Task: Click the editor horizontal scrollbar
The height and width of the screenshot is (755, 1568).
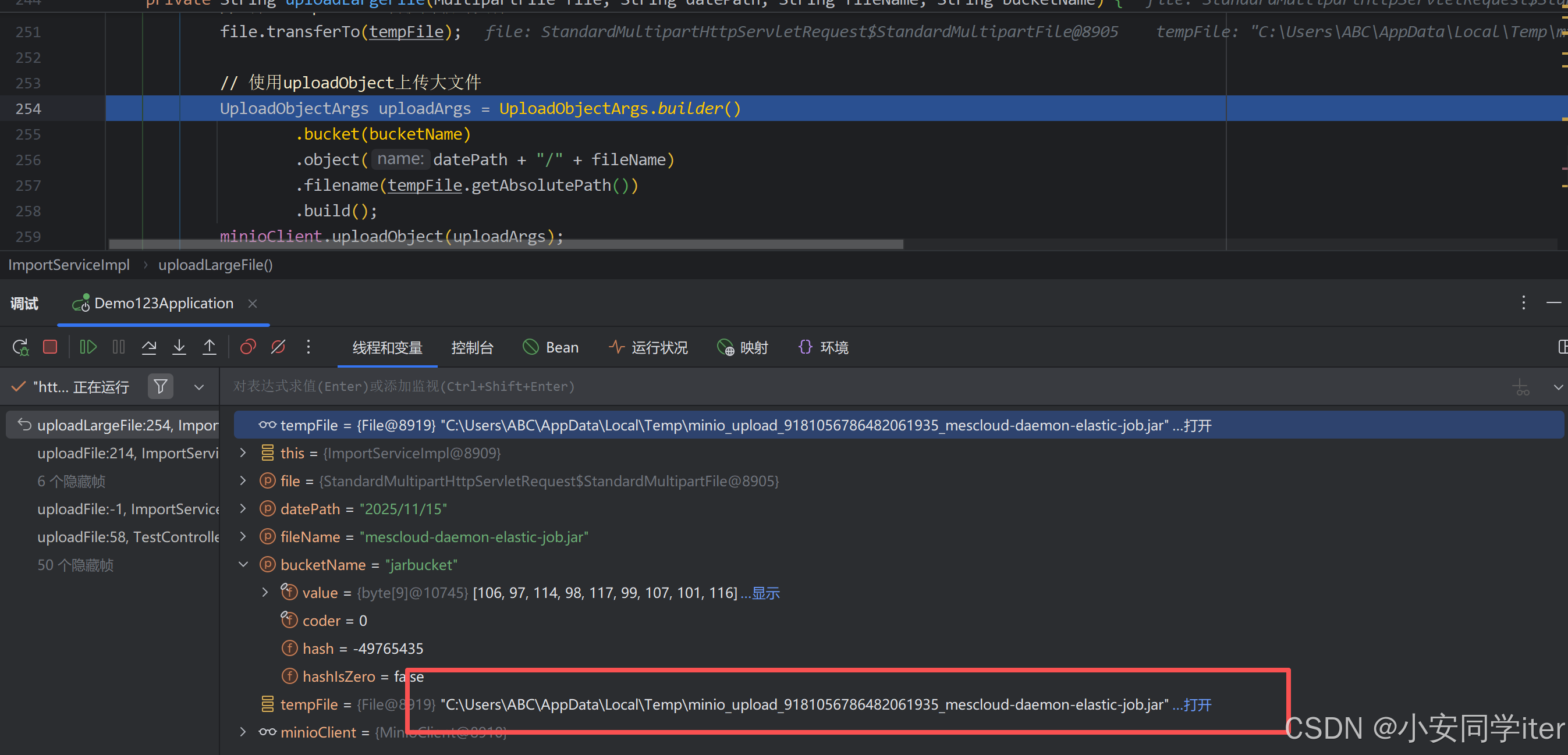Action: click(x=506, y=244)
